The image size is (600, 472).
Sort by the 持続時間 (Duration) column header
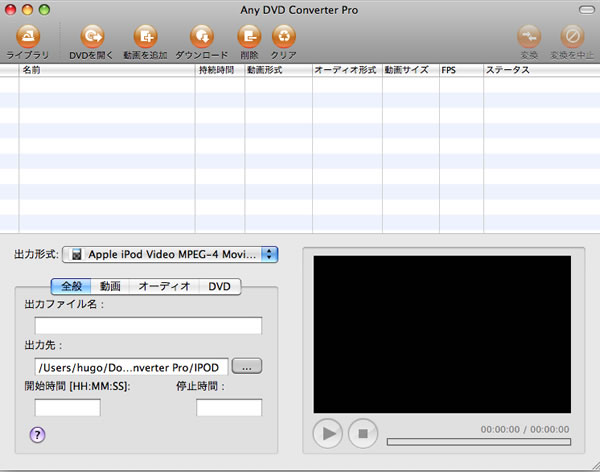[x=220, y=70]
